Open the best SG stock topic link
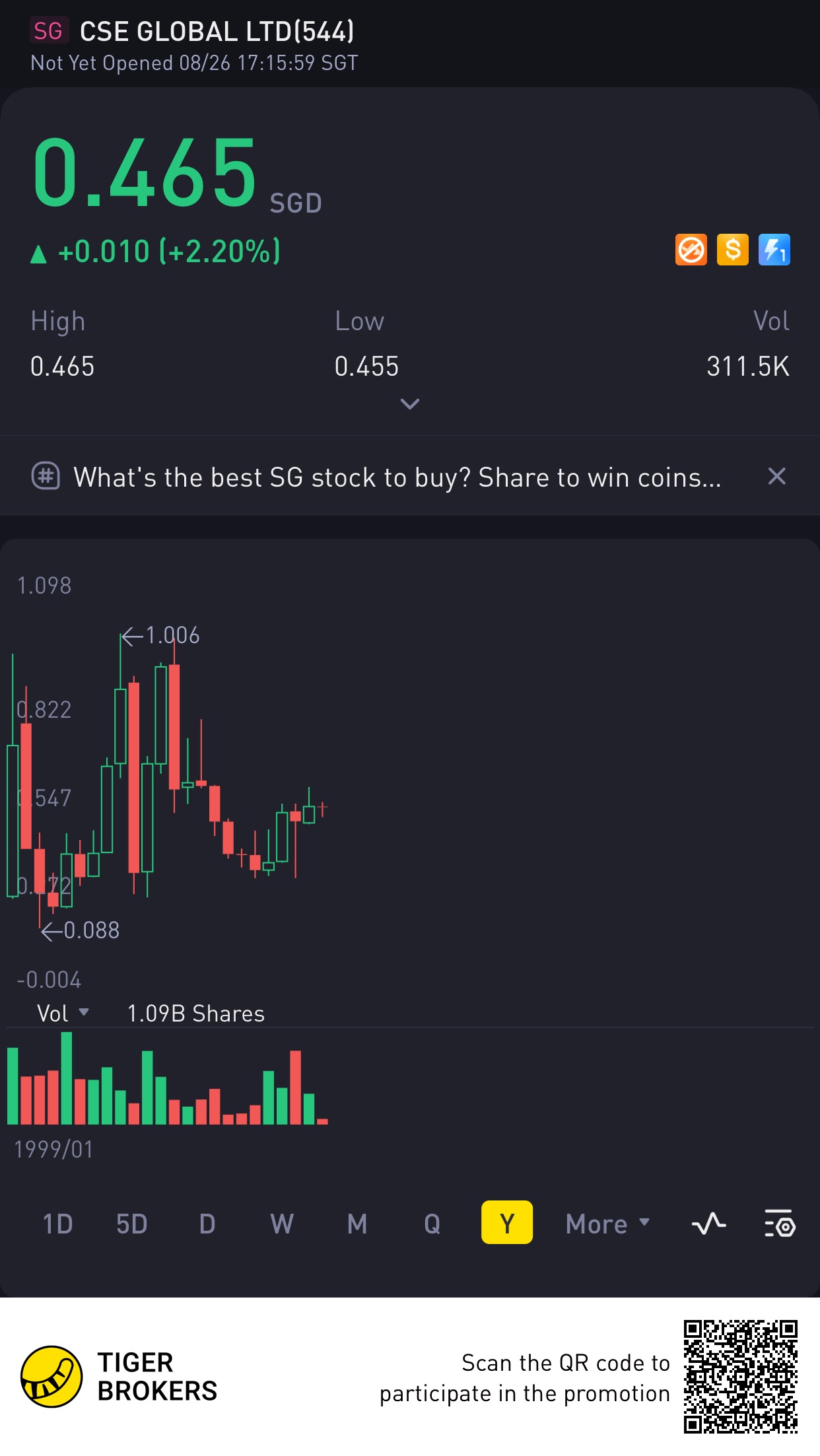The height and width of the screenshot is (1456, 820). click(x=397, y=477)
